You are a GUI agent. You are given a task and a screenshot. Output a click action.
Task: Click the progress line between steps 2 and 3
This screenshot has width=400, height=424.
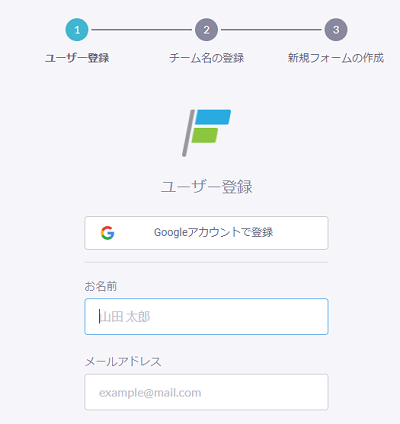coord(271,30)
